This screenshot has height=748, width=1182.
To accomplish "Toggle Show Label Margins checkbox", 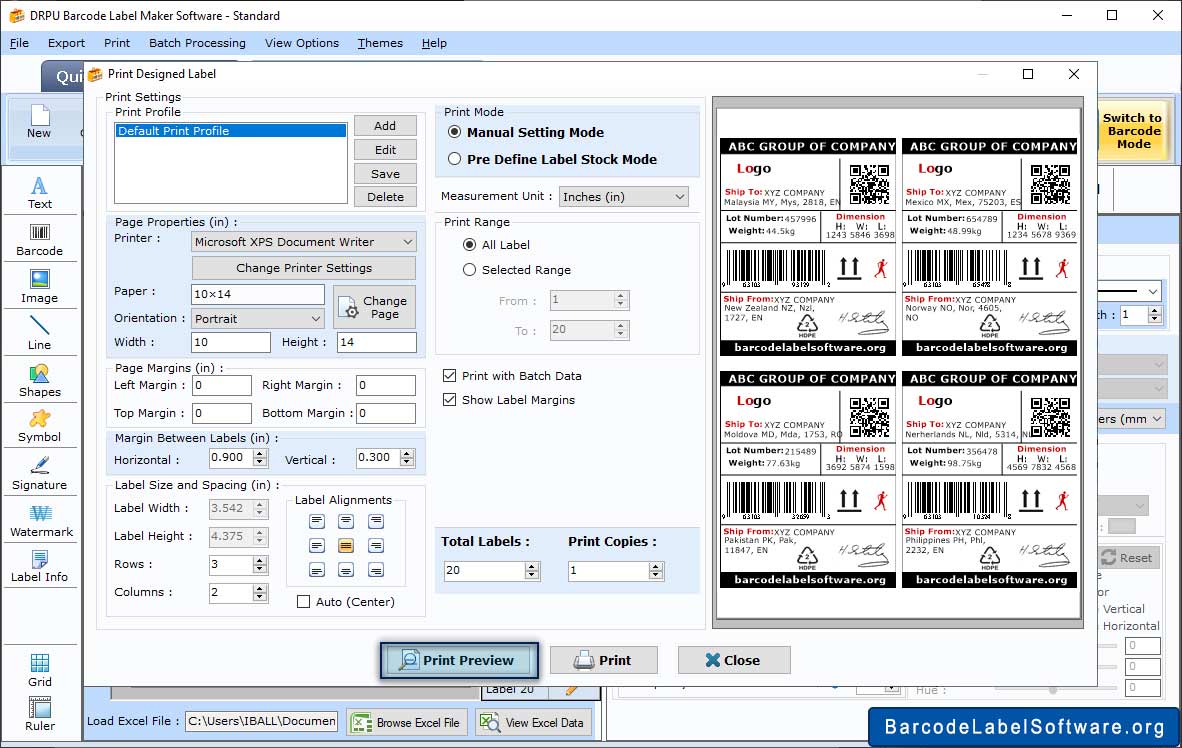I will 449,400.
